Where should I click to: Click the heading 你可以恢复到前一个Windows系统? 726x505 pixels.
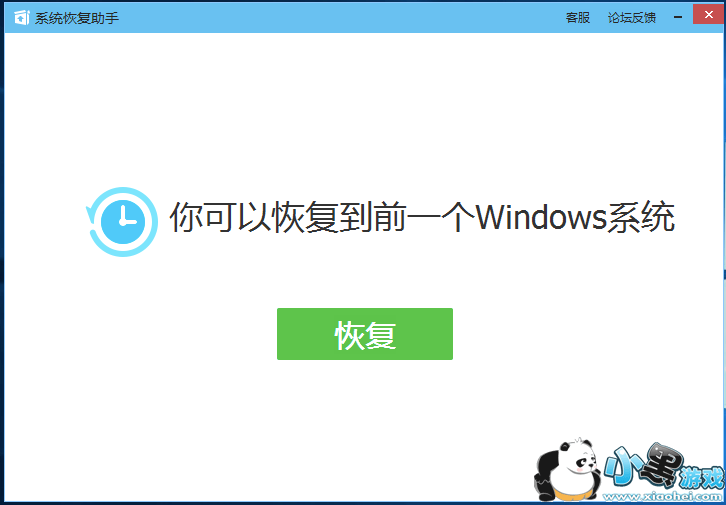422,216
